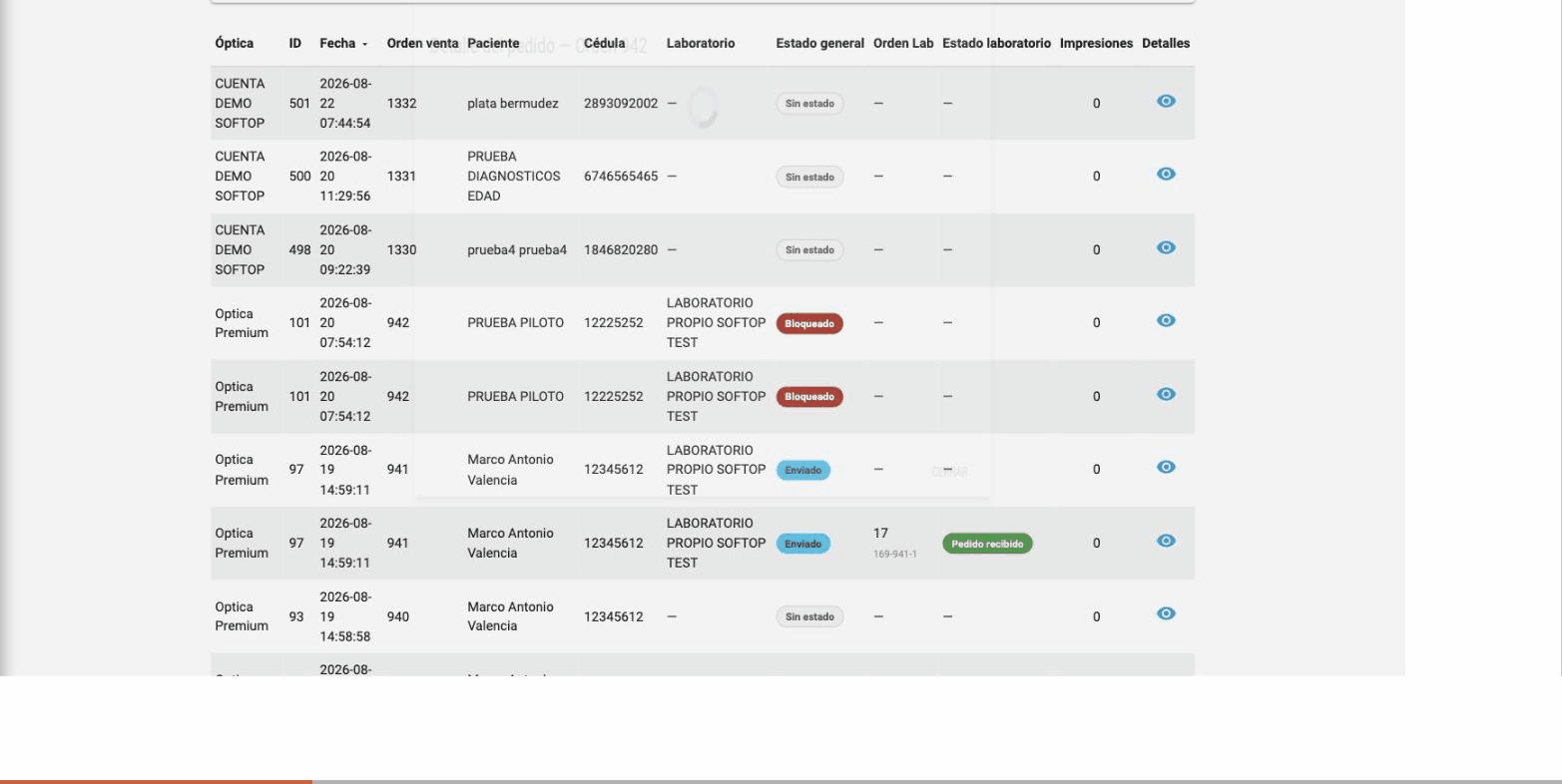Click Sin estado badge in order 1330 row
1562x784 pixels.
point(809,250)
